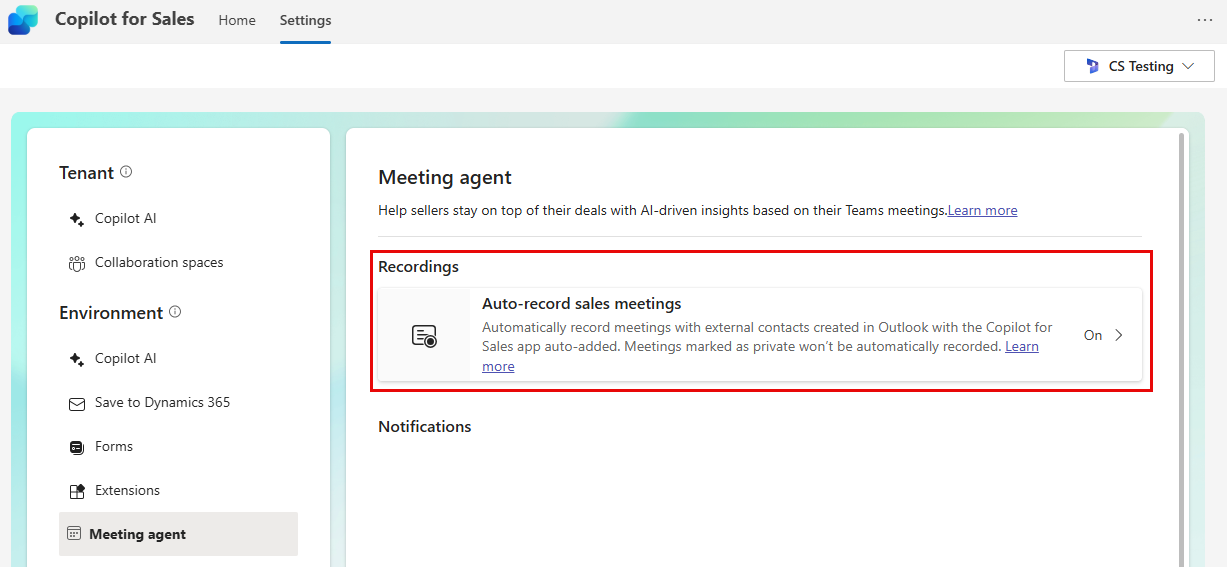Click the envelope icon for Save to Dynamics 365
Viewport: 1227px width, 567px height.
[x=77, y=404]
